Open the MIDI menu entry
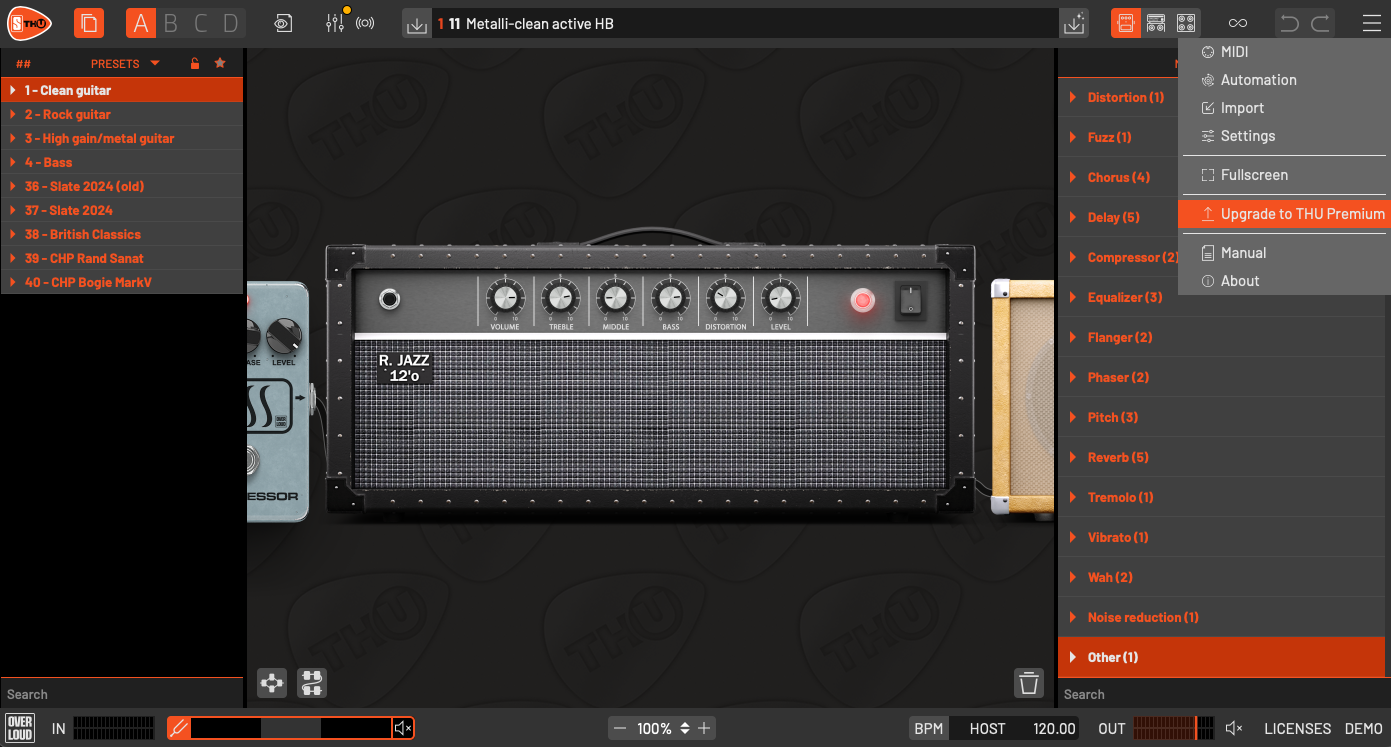 tap(1284, 52)
